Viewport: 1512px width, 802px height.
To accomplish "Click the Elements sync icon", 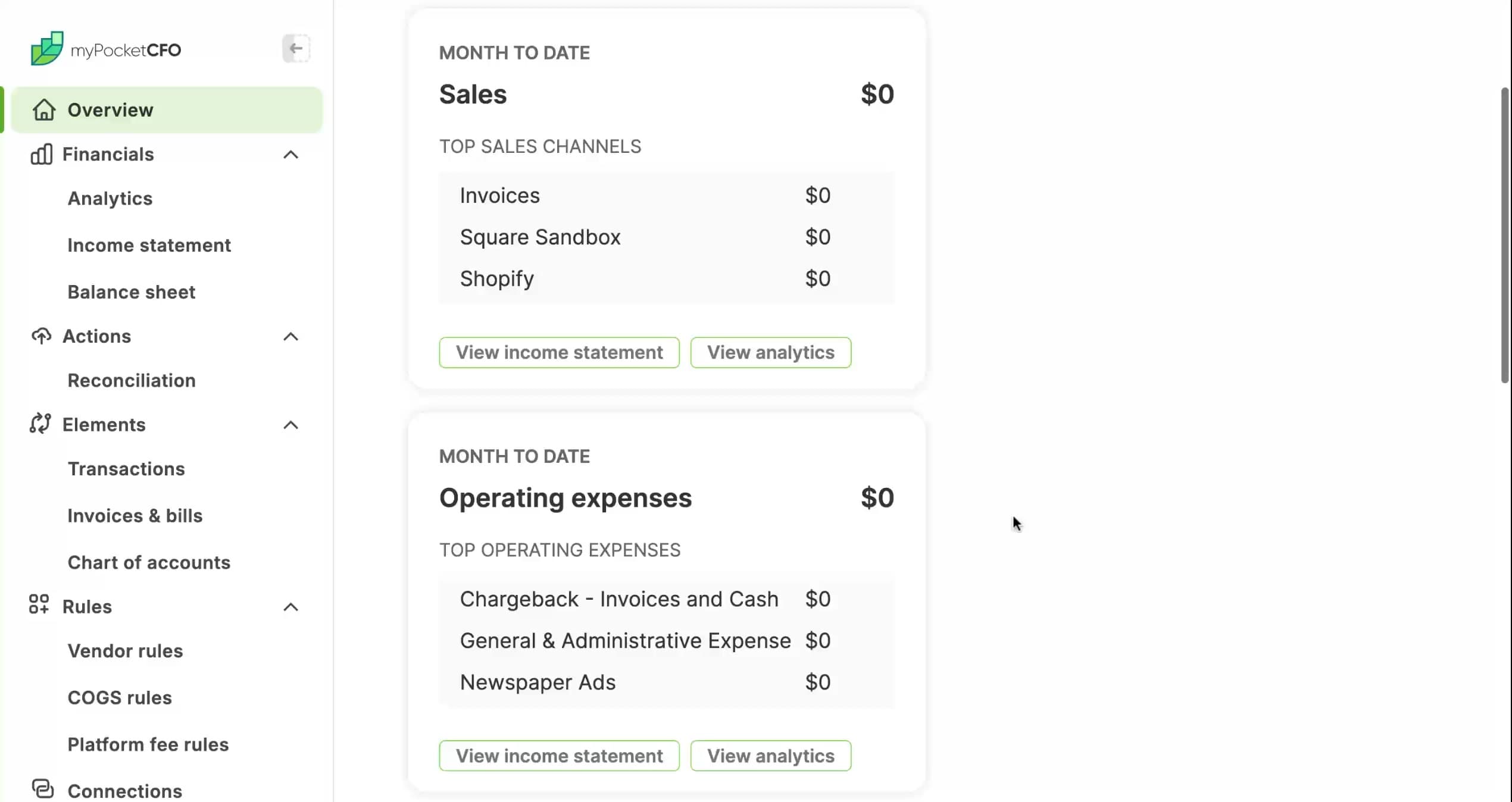I will pyautogui.click(x=40, y=424).
